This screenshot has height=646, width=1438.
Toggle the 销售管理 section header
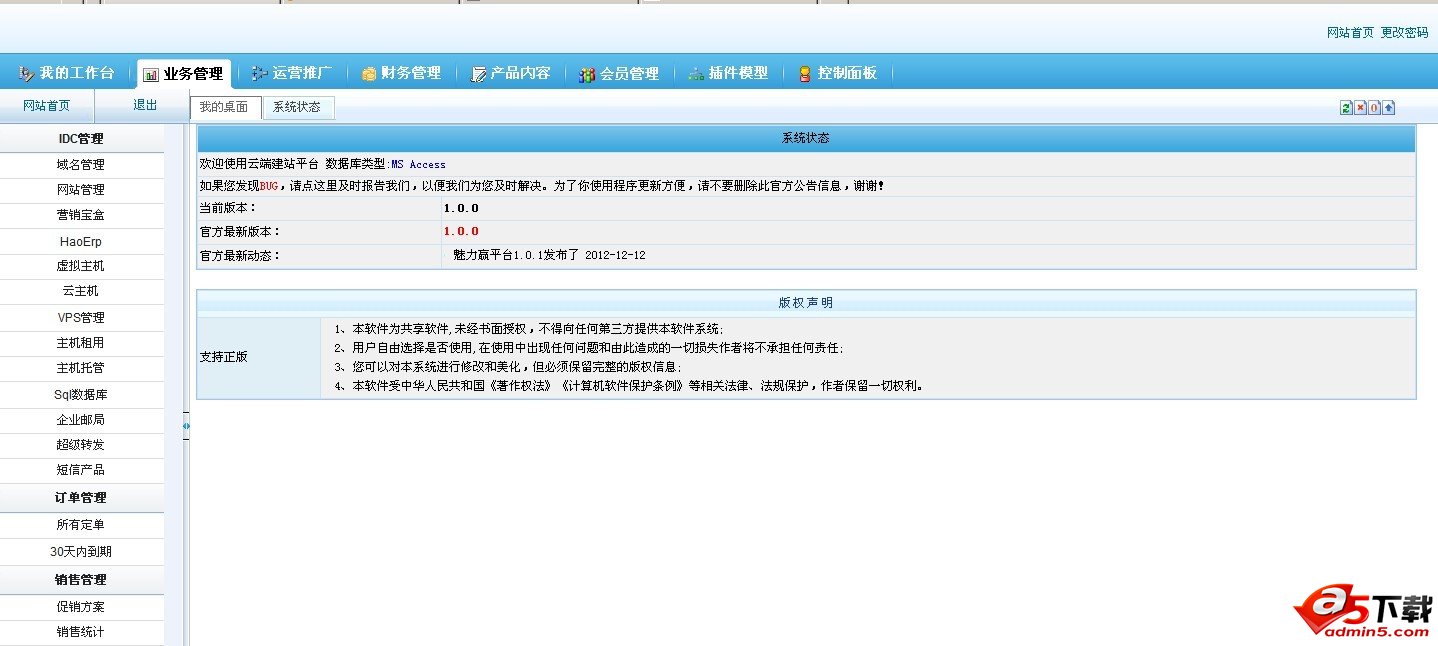pos(81,580)
